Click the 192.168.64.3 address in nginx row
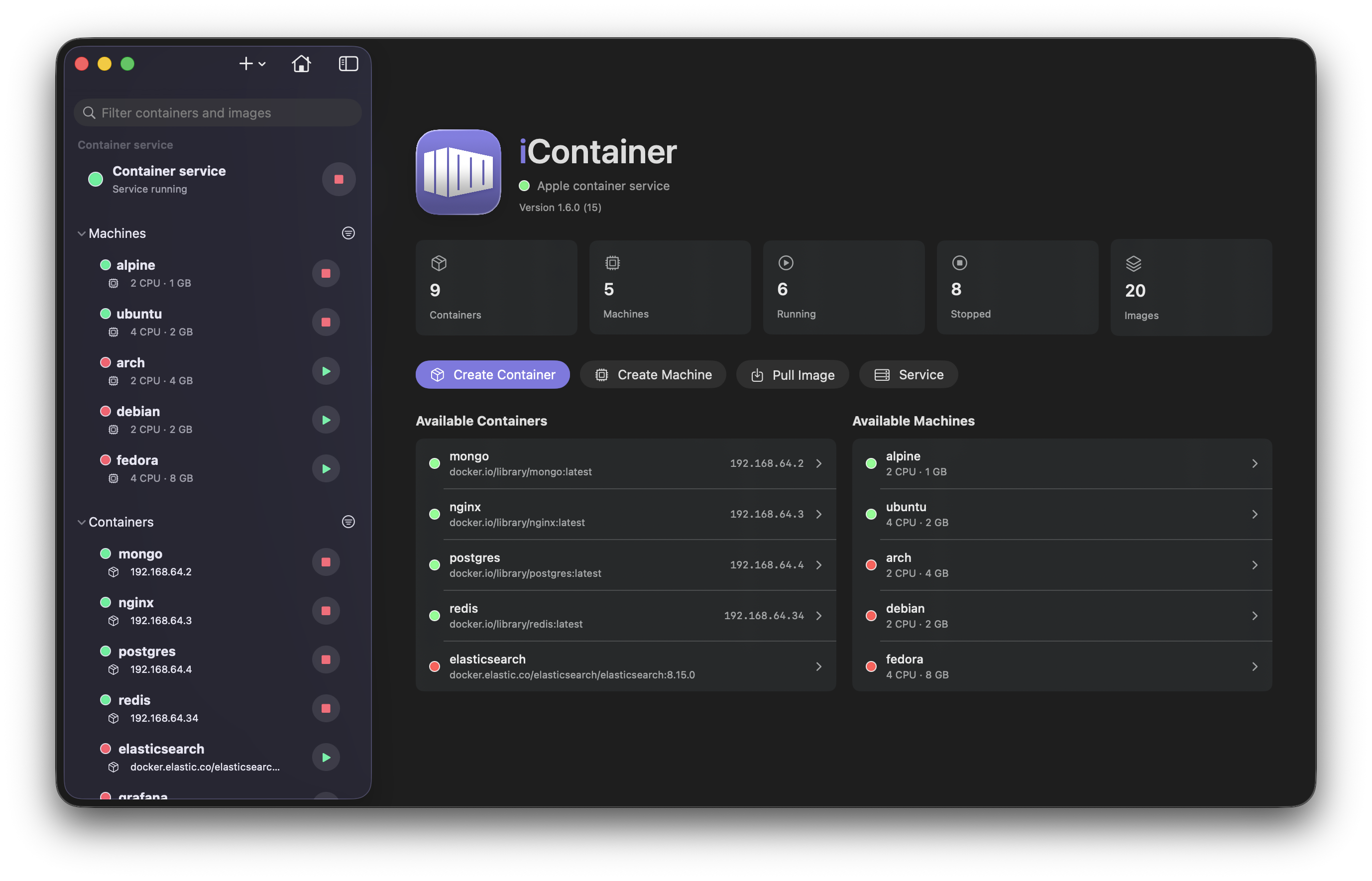 (x=766, y=514)
